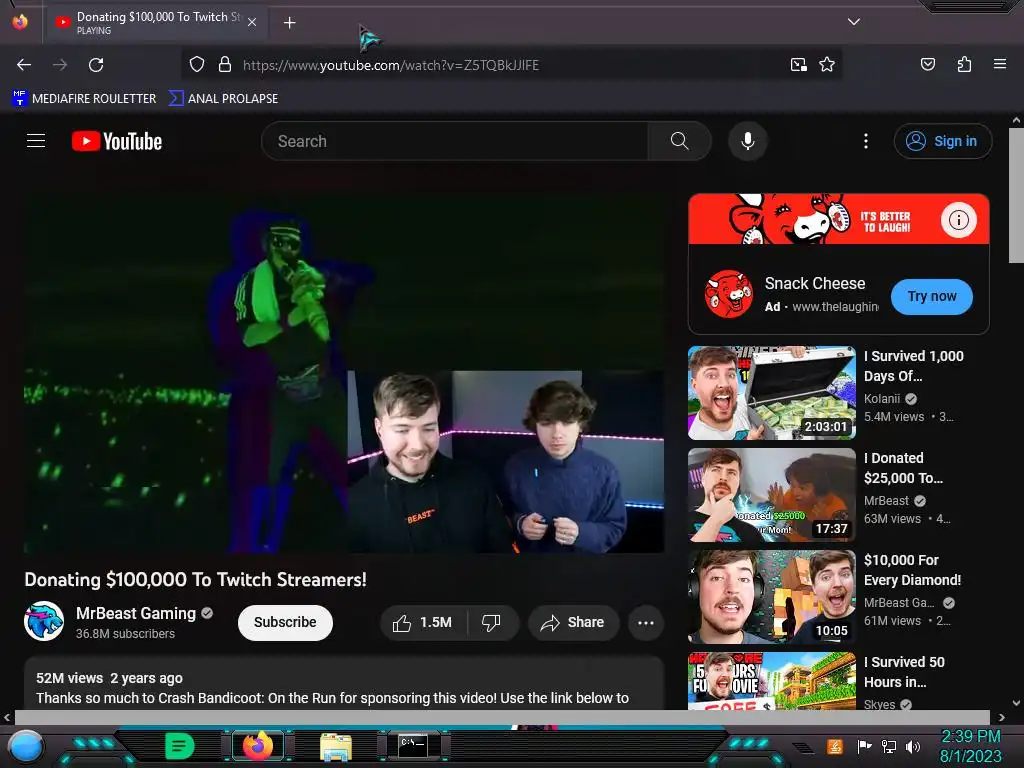Click the video player area
Screen dimensions: 1024x768
pos(344,373)
